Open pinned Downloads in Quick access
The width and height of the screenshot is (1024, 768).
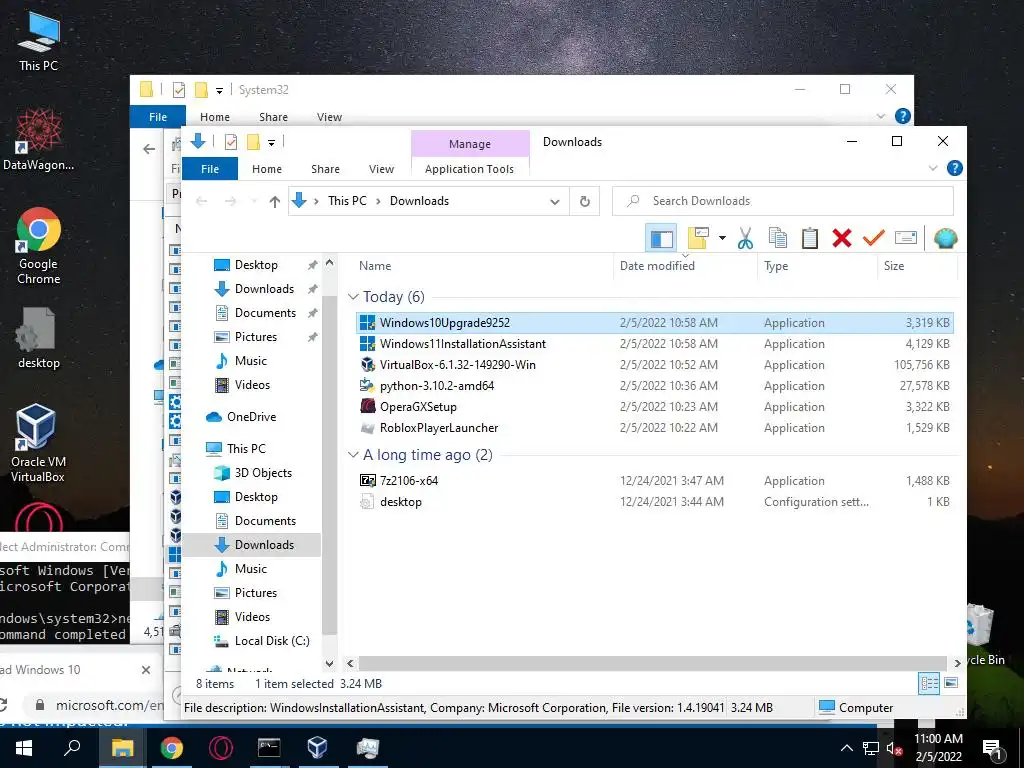pyautogui.click(x=263, y=289)
